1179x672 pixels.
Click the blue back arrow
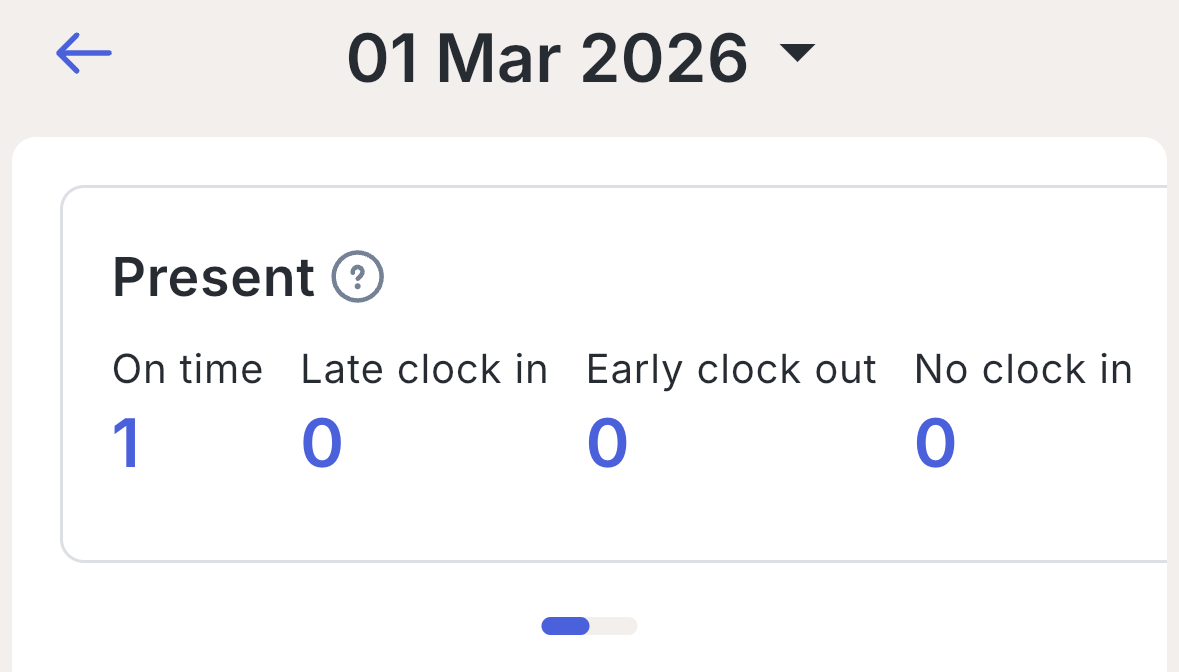click(x=84, y=53)
